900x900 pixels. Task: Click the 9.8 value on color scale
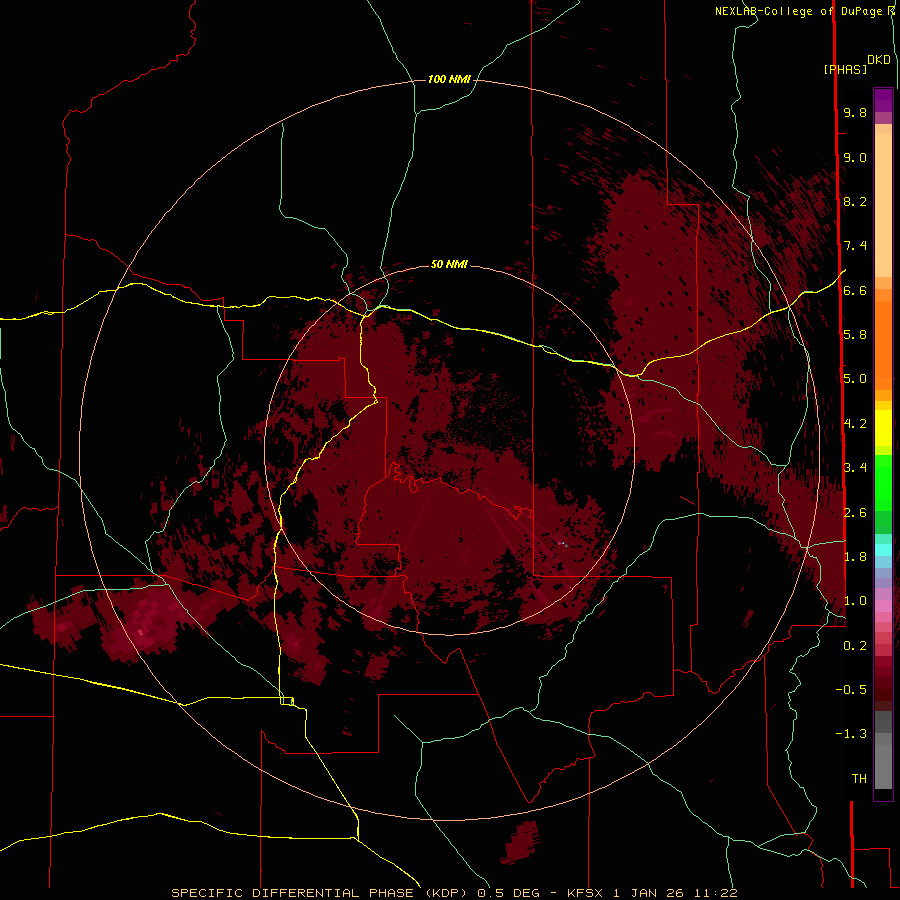click(x=855, y=112)
